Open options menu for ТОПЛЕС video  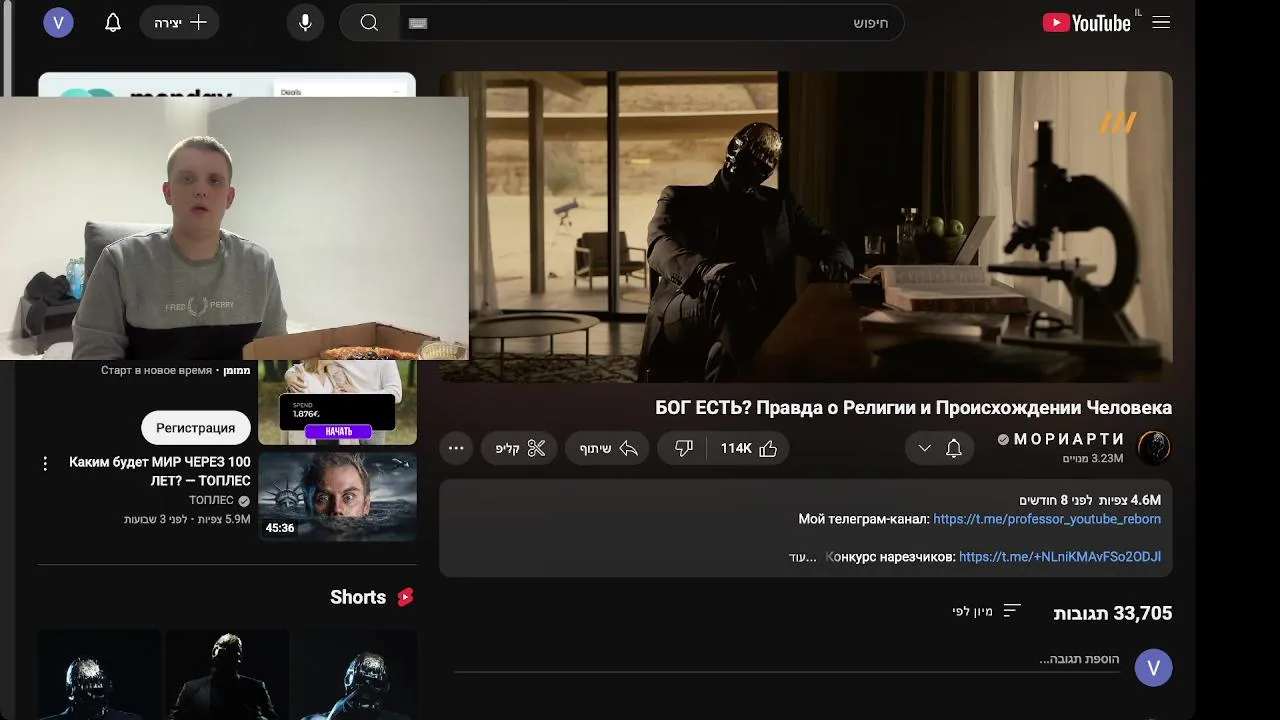[45, 464]
